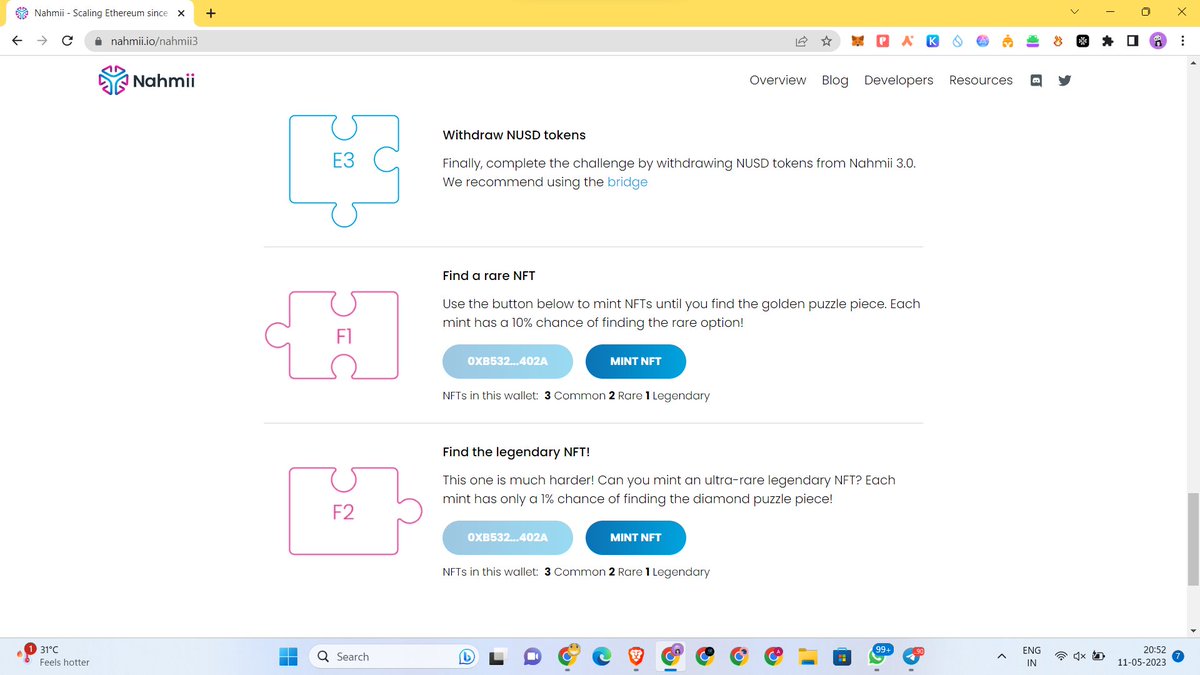Viewport: 1200px width, 675px height.
Task: Open the Blog menu item
Action: [835, 80]
